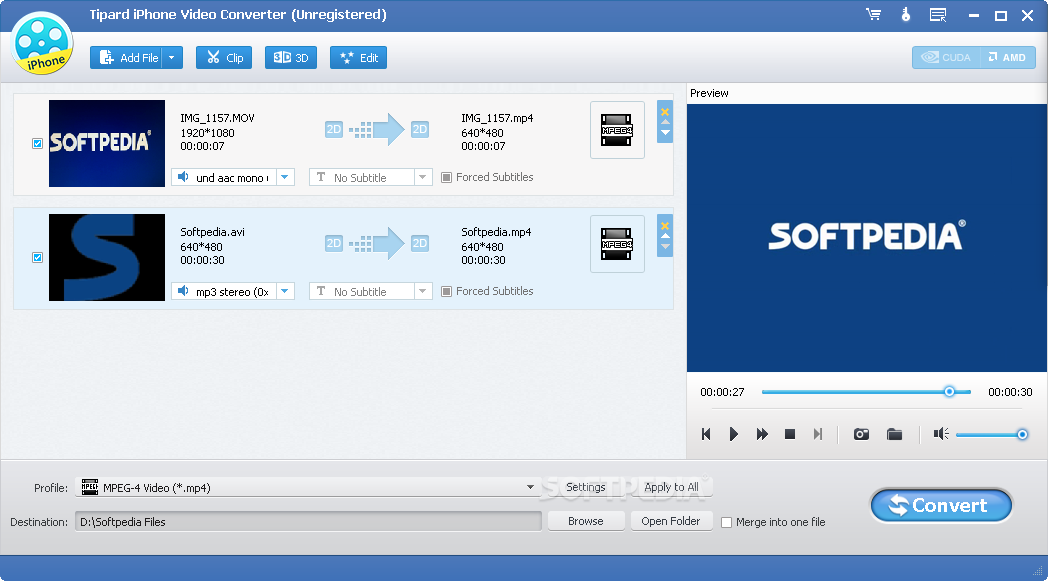Open the menu list icon in title bar
1048x581 pixels.
938,15
